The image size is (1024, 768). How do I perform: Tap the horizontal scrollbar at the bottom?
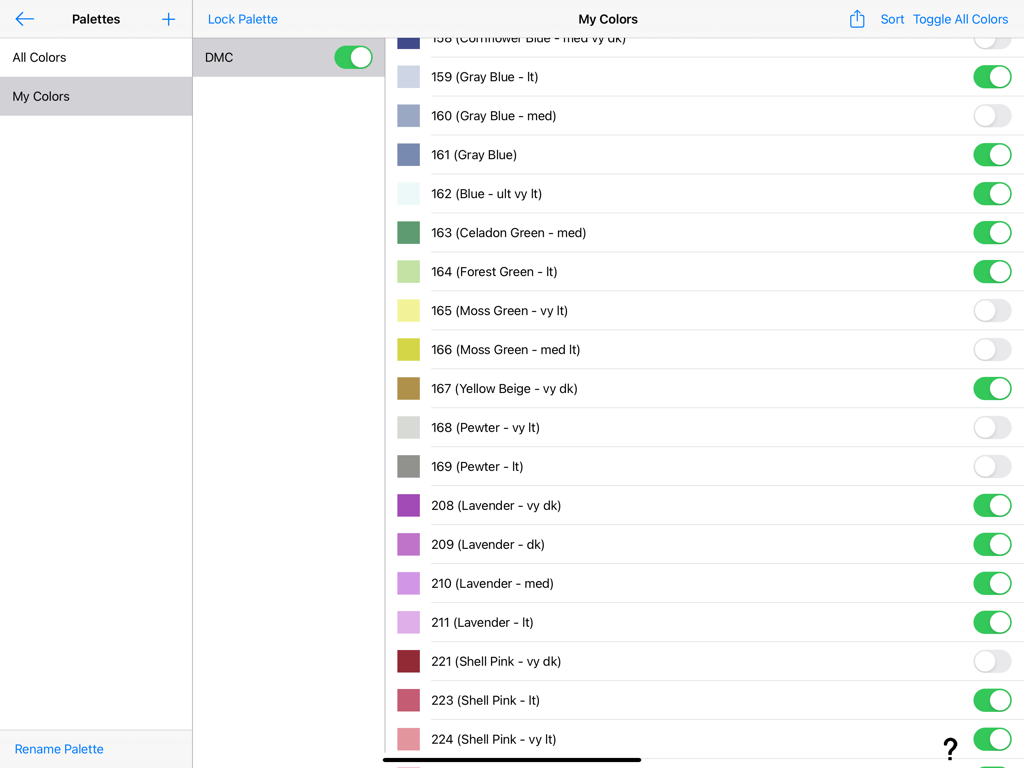click(512, 758)
